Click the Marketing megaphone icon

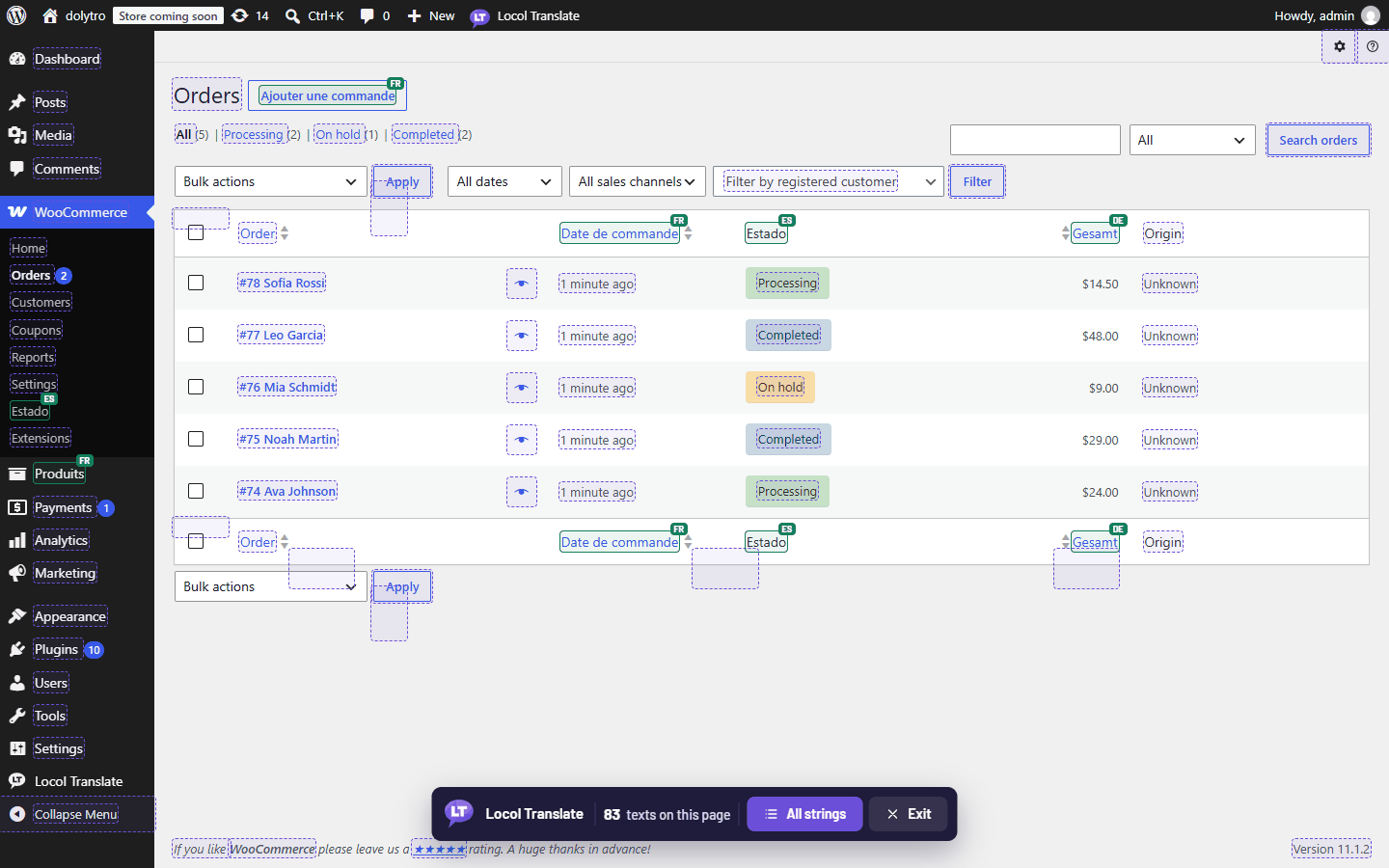(x=17, y=573)
